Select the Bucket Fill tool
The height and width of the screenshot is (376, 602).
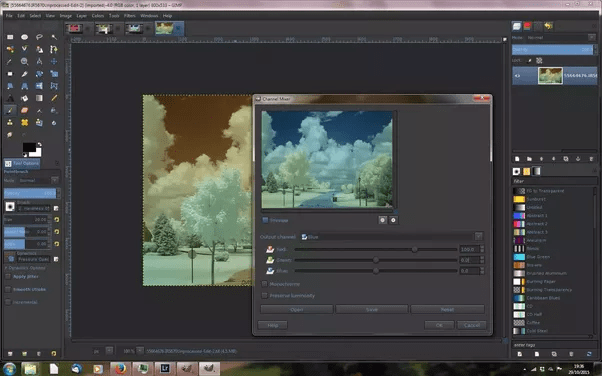pos(25,98)
